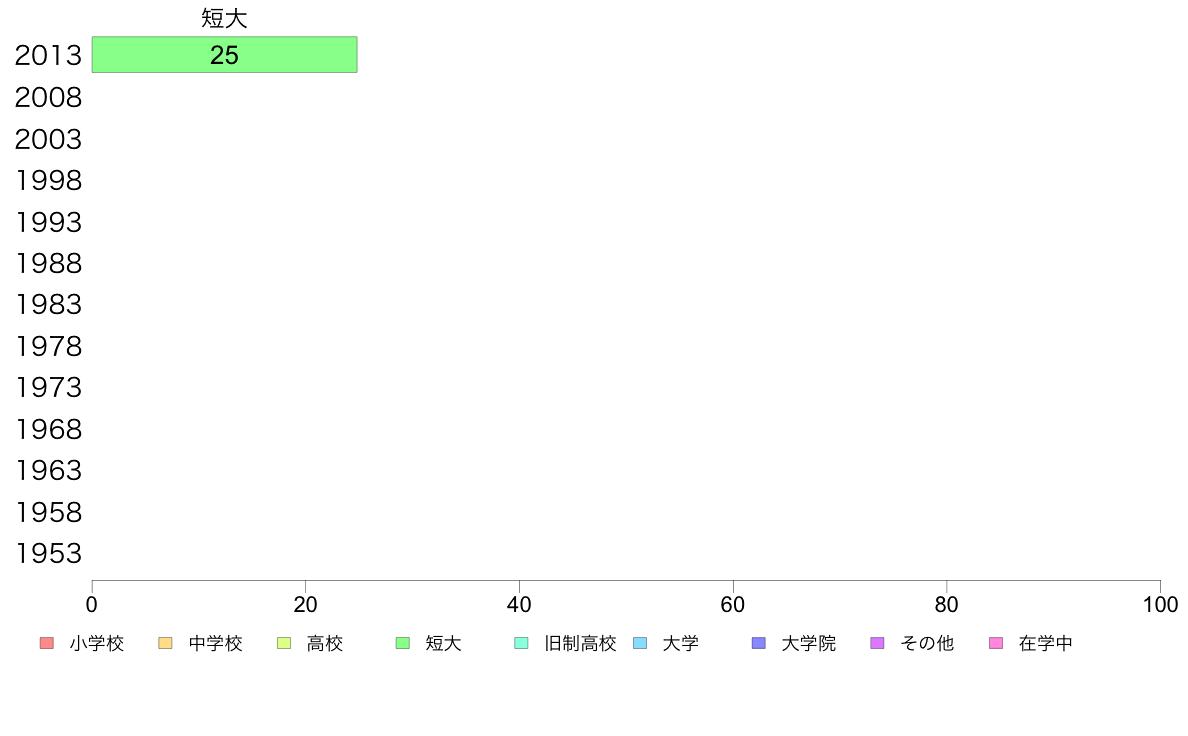Select the 旧制高校 teal legend swatch
Screen dimensions: 1188x736
point(521,644)
